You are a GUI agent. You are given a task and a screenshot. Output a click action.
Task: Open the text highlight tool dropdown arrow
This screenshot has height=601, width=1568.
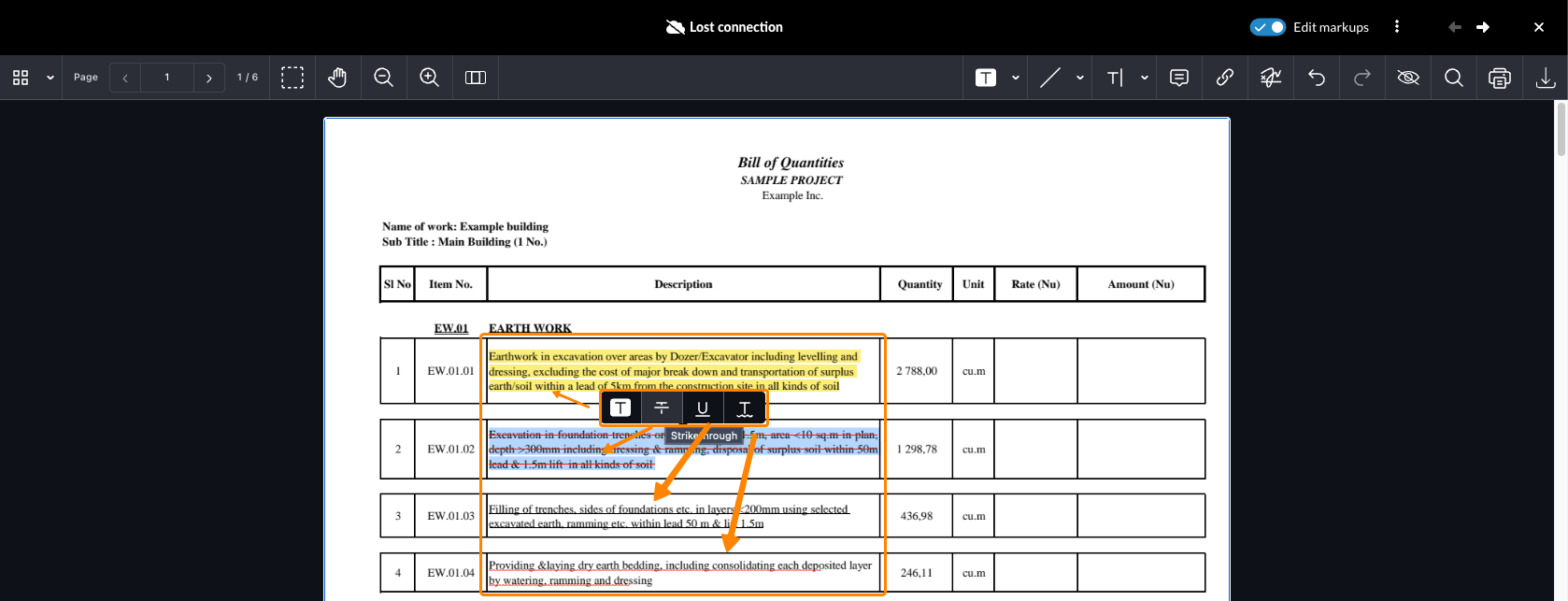click(1016, 78)
